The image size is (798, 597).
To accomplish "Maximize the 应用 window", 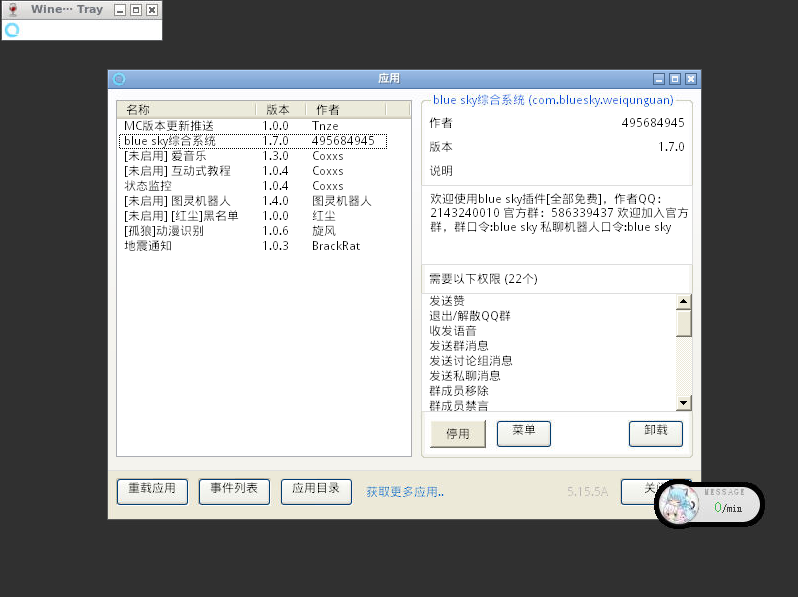I will pos(675,79).
